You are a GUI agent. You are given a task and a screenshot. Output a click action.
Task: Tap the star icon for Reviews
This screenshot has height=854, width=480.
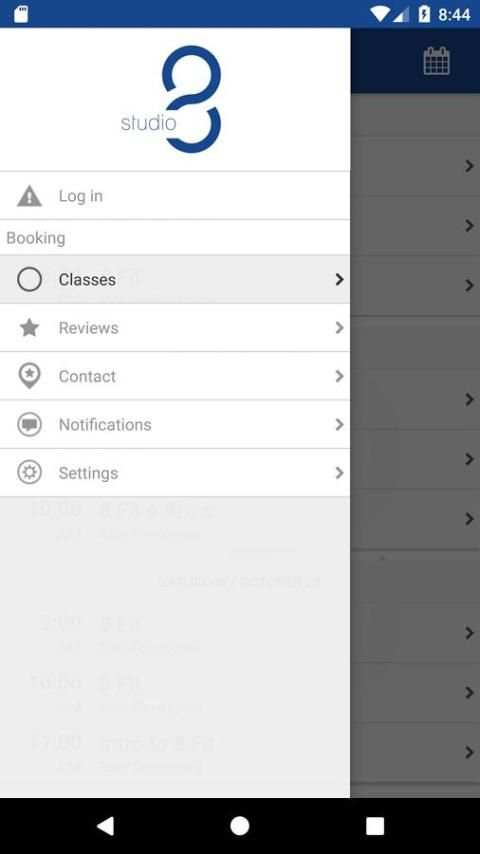tap(29, 327)
